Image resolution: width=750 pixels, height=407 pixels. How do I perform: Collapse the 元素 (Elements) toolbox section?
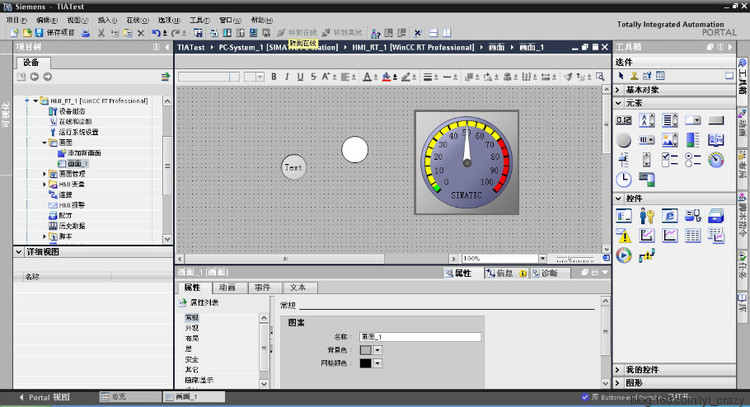click(620, 103)
